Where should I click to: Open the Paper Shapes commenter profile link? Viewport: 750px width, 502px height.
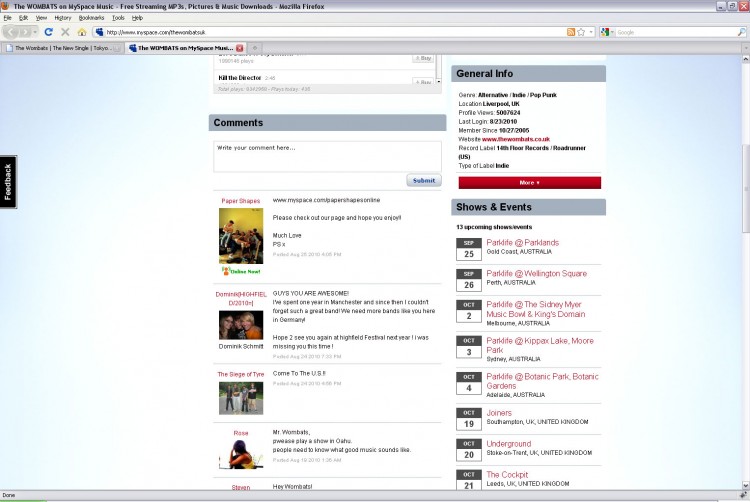[241, 201]
